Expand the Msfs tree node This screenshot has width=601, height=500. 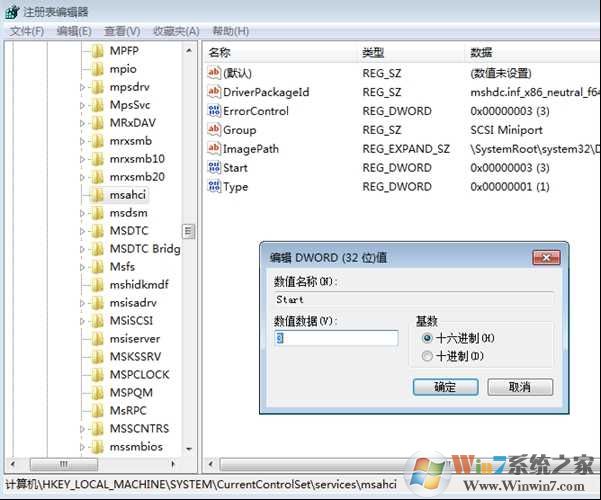pyautogui.click(x=82, y=267)
